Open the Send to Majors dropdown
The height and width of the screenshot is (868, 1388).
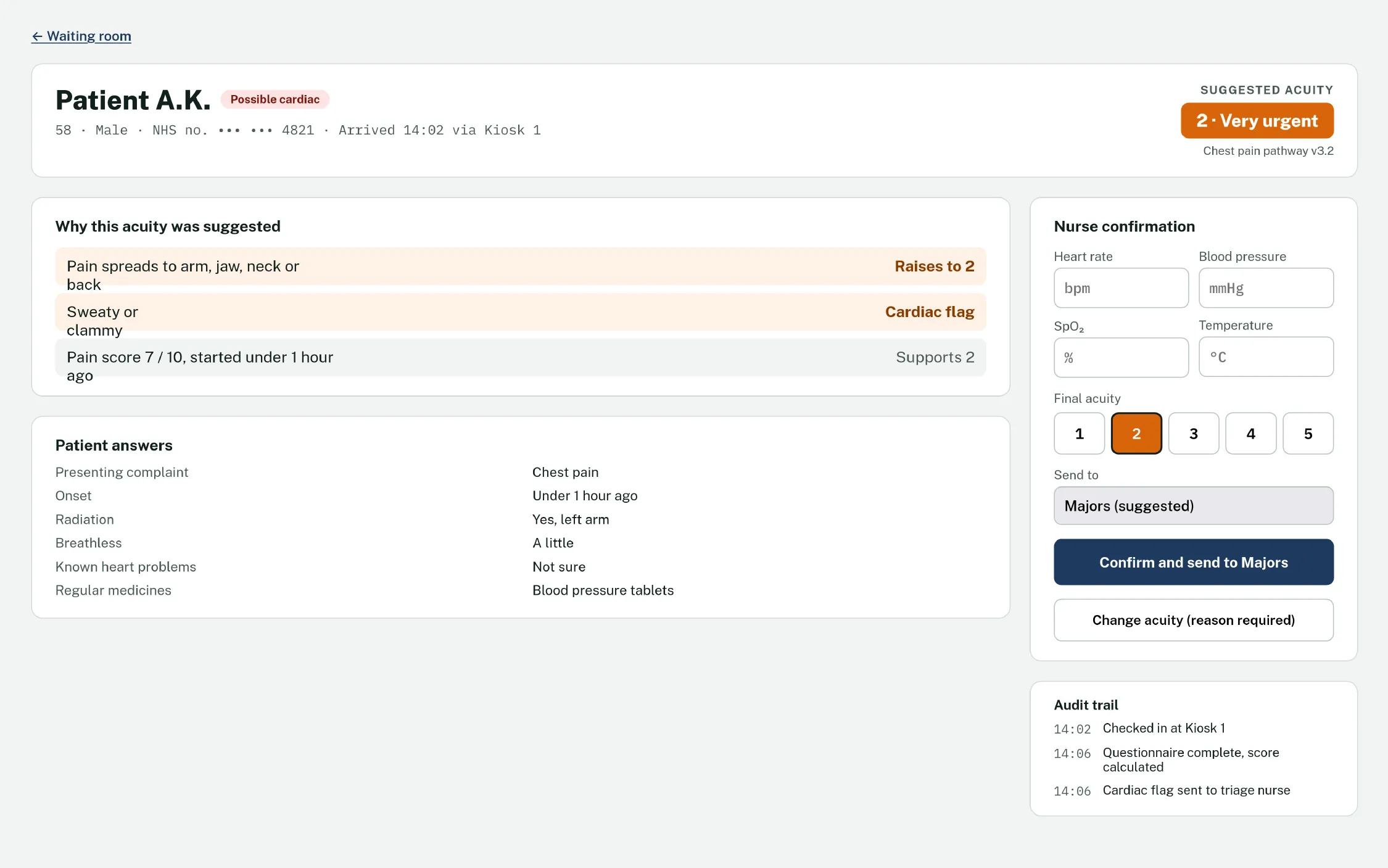point(1194,506)
